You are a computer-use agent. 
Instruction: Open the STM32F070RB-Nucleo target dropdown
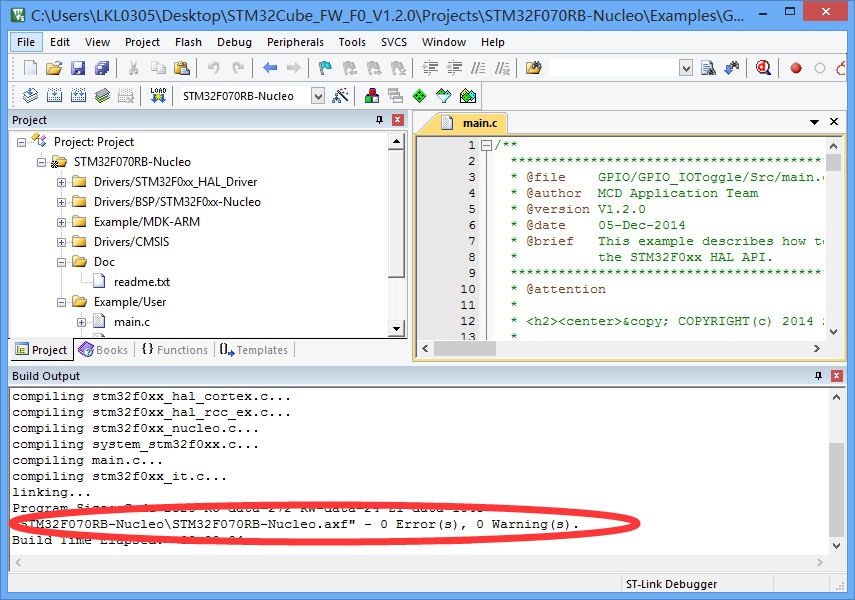tap(318, 97)
